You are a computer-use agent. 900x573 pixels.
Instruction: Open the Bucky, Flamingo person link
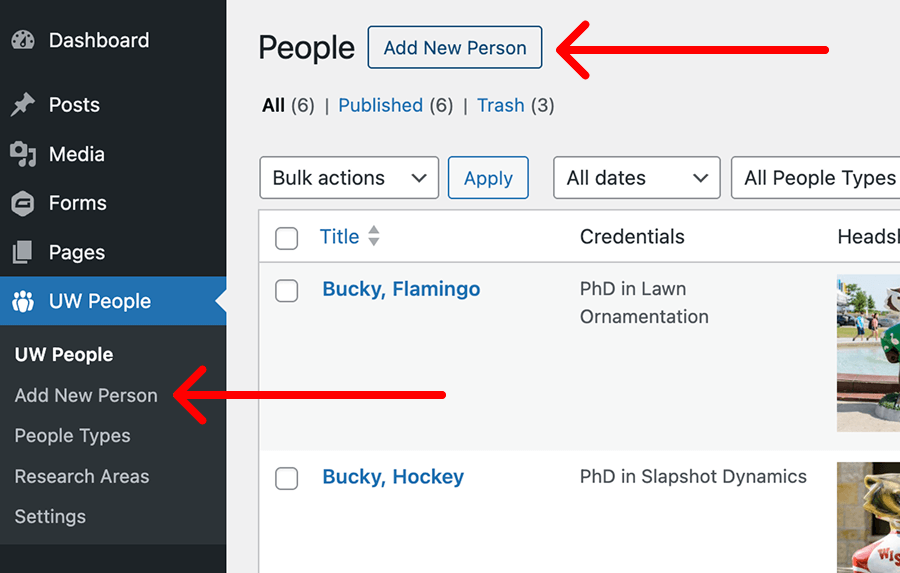[401, 289]
